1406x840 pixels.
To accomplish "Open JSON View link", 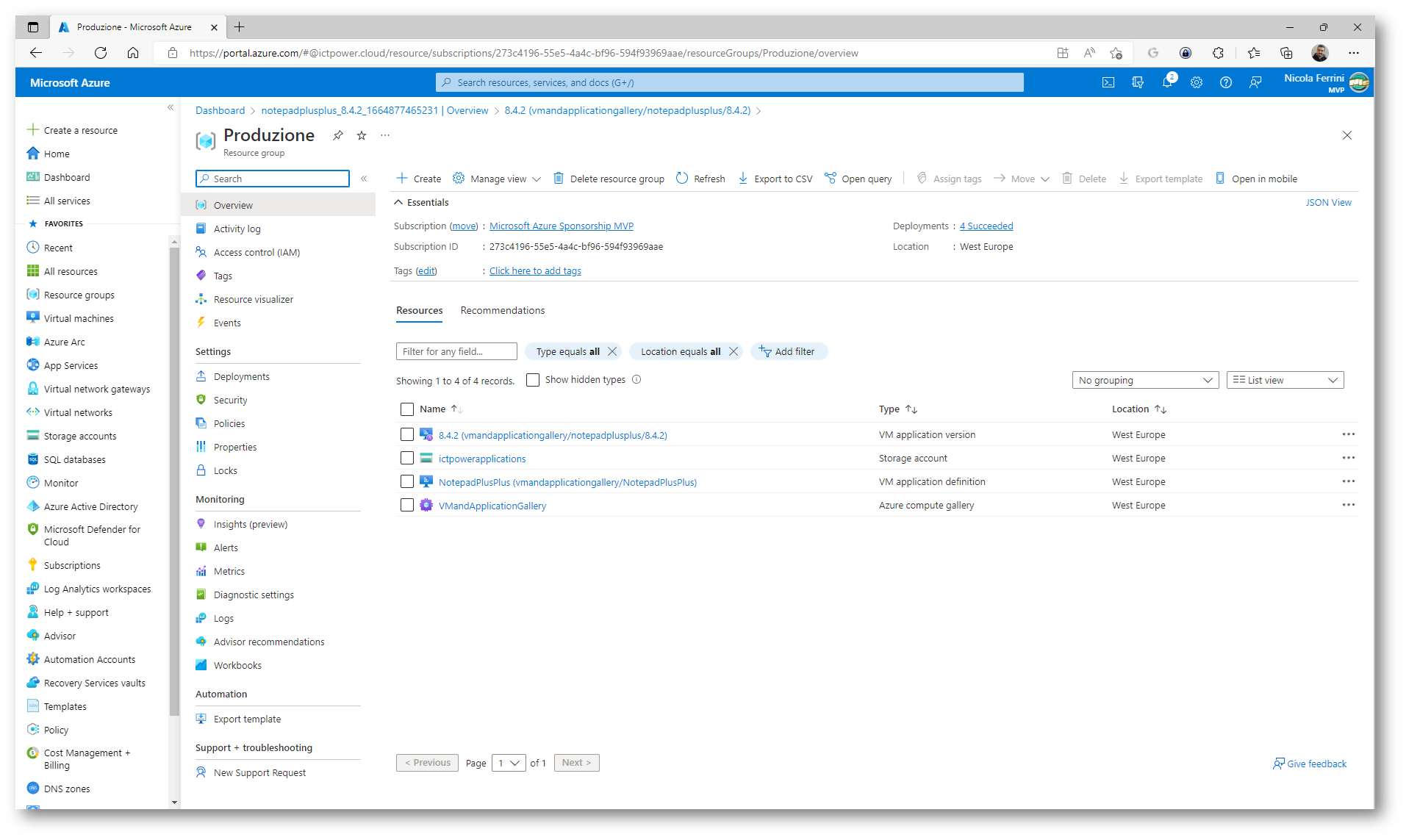I will coord(1328,202).
